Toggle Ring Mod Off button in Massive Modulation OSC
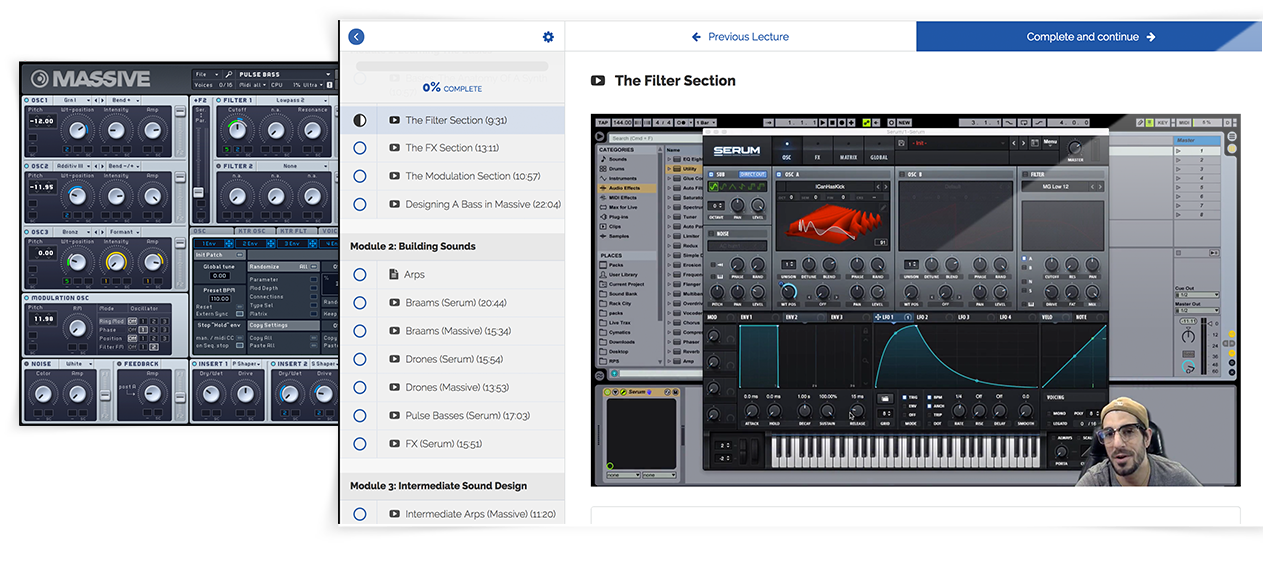The height and width of the screenshot is (561, 1263). pos(132,321)
